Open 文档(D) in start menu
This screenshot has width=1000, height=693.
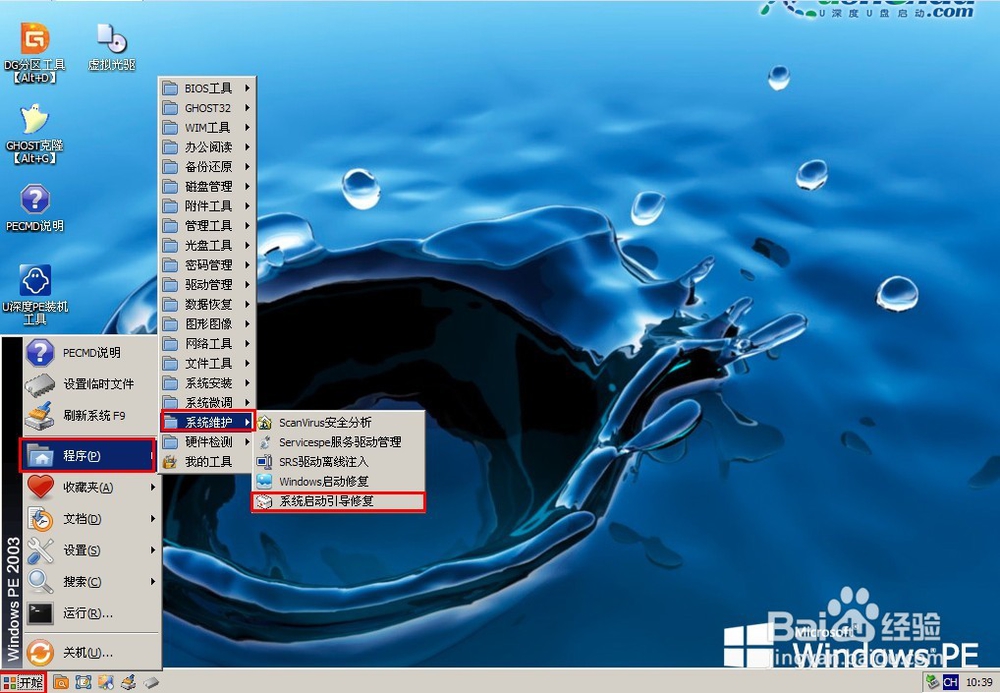pyautogui.click(x=91, y=519)
